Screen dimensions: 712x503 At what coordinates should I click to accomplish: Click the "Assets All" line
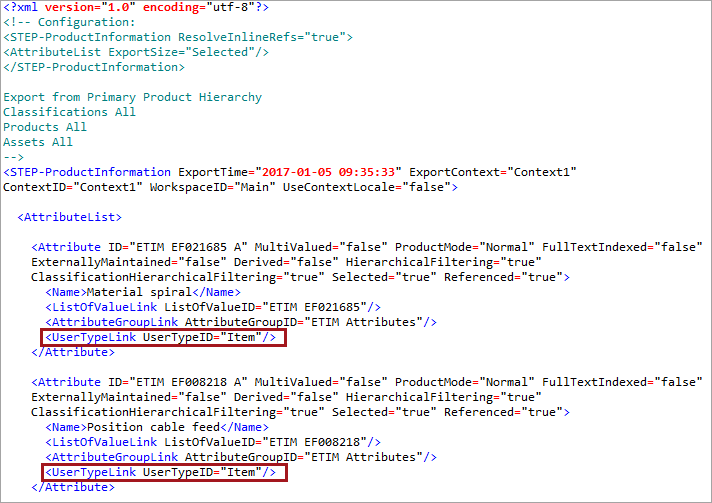(x=38, y=142)
